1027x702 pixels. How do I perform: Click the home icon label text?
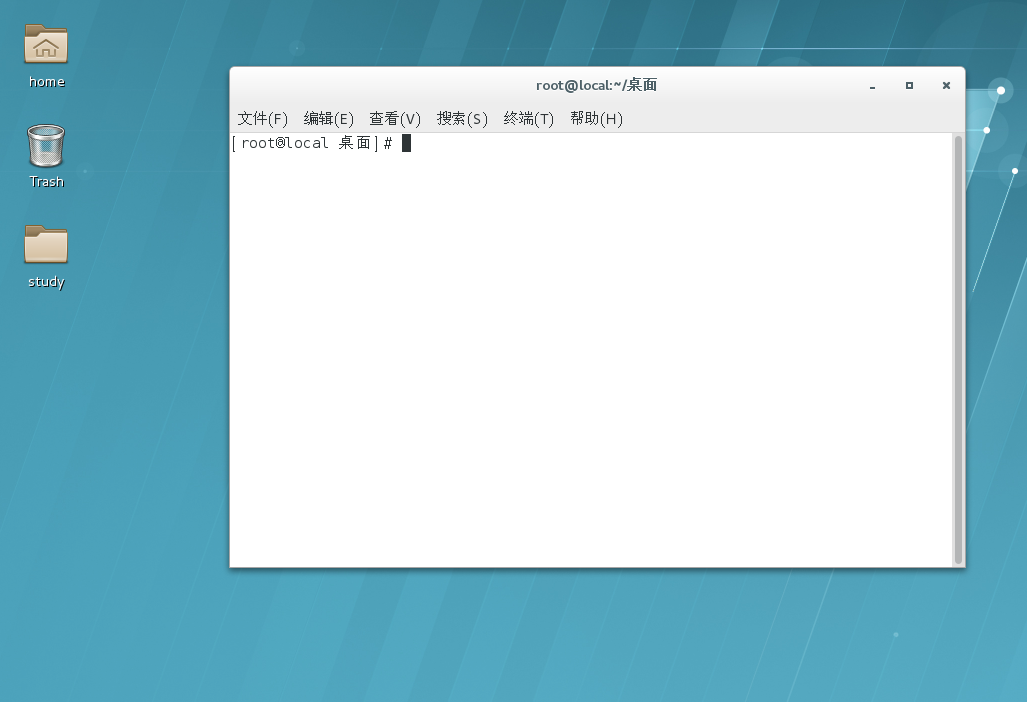(x=45, y=81)
